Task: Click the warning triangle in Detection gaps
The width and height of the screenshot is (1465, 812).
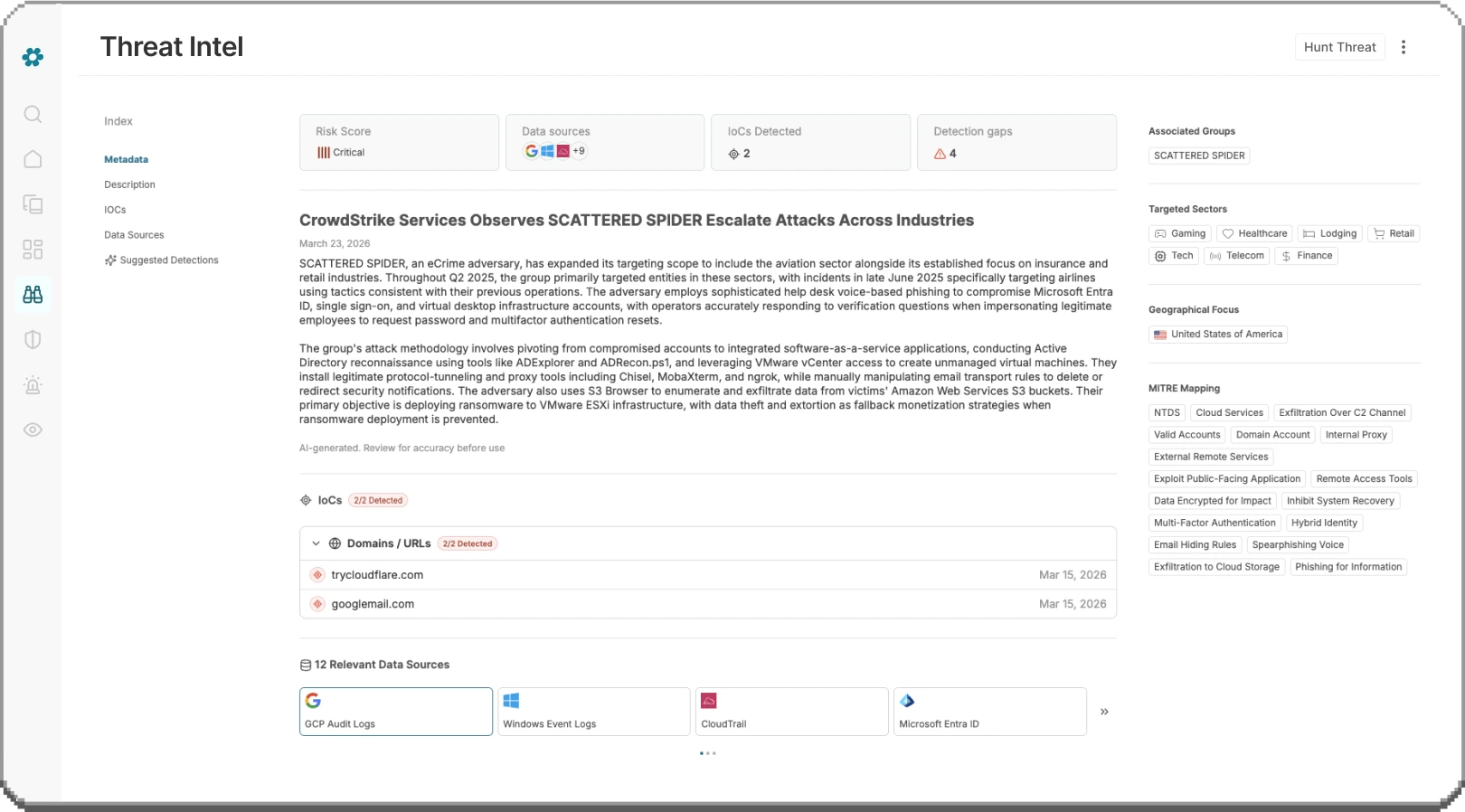Action: 940,154
